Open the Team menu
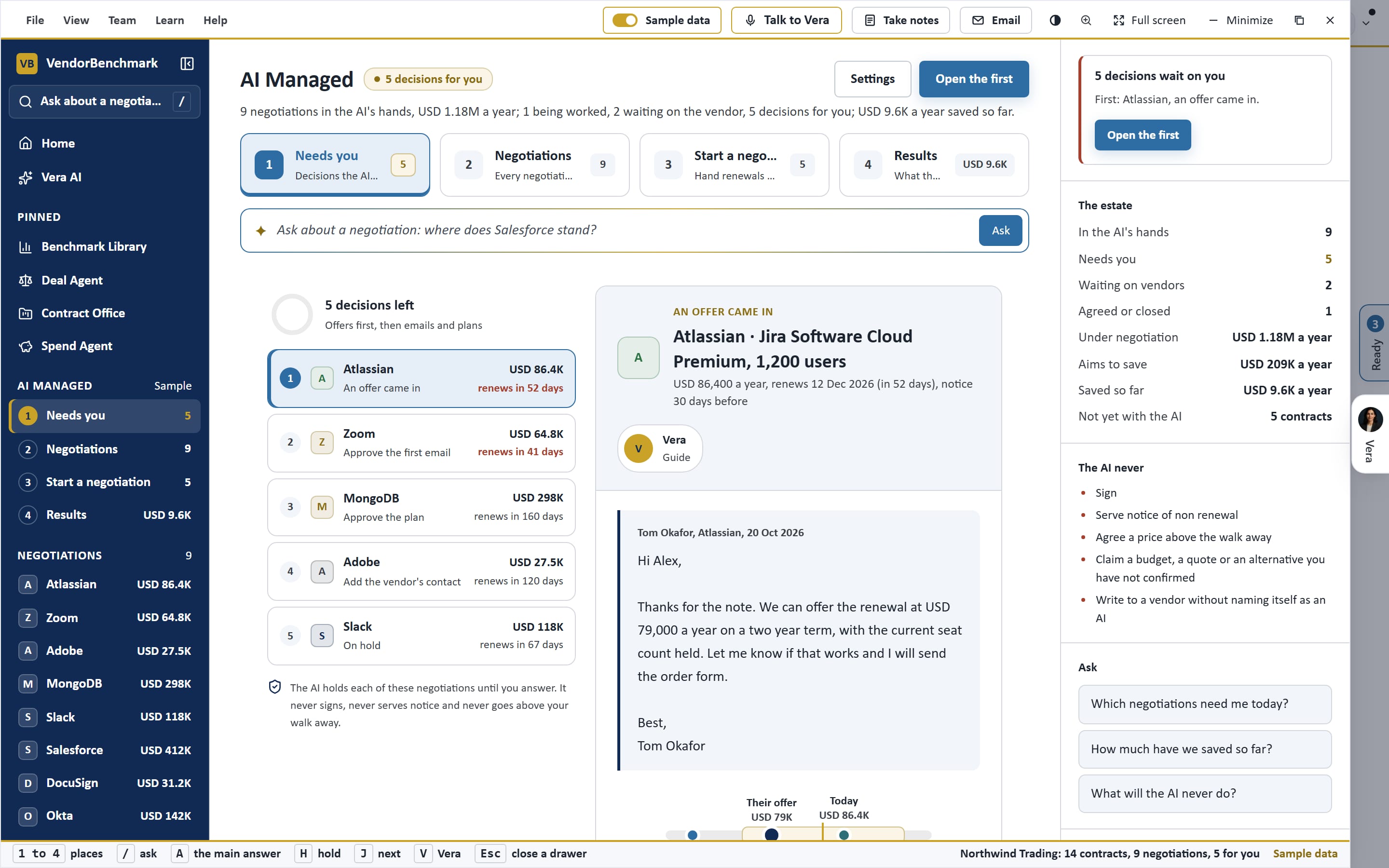Viewport: 1389px width, 868px height. tap(122, 20)
